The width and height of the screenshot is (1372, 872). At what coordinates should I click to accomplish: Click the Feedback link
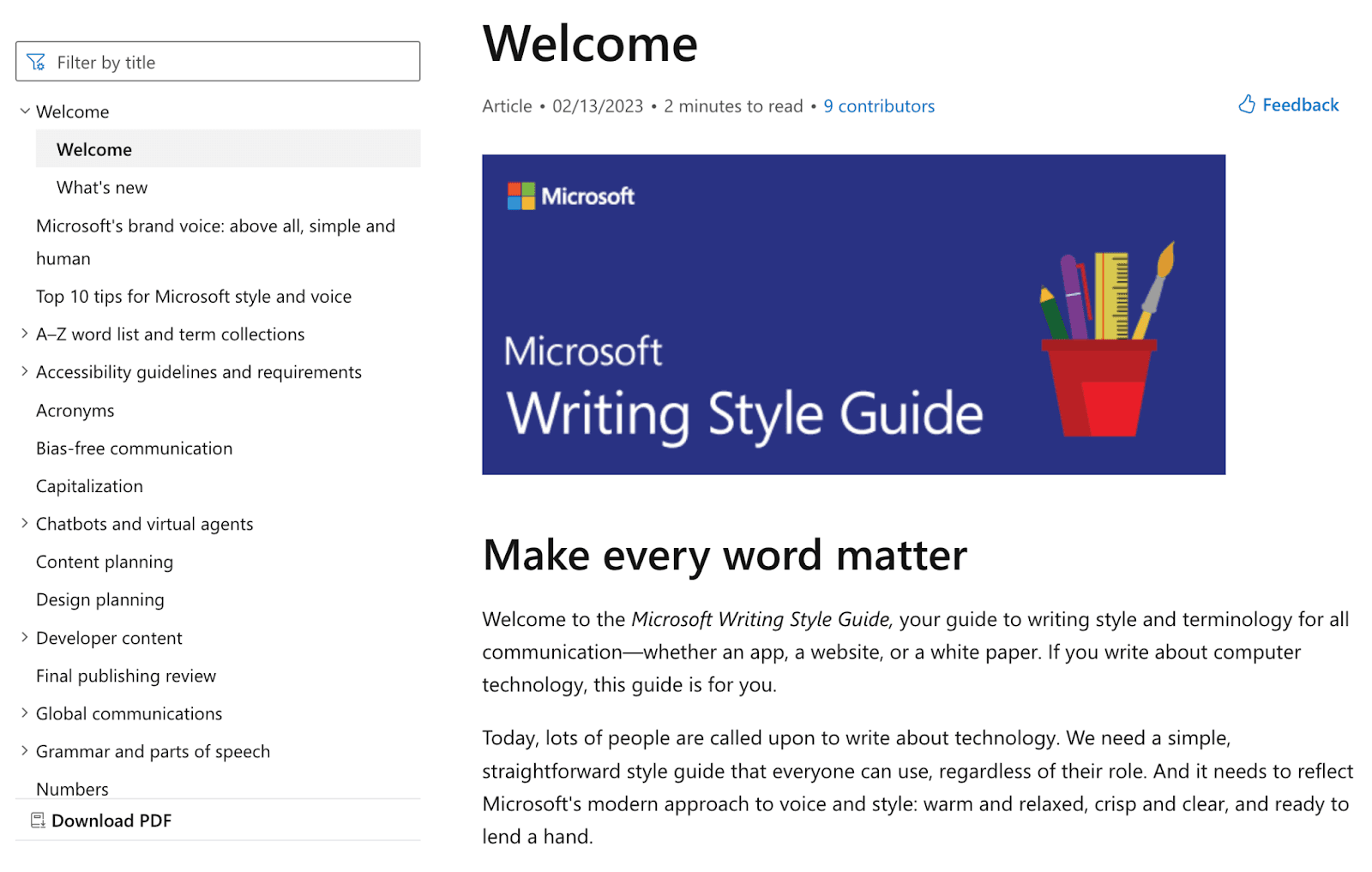1300,105
